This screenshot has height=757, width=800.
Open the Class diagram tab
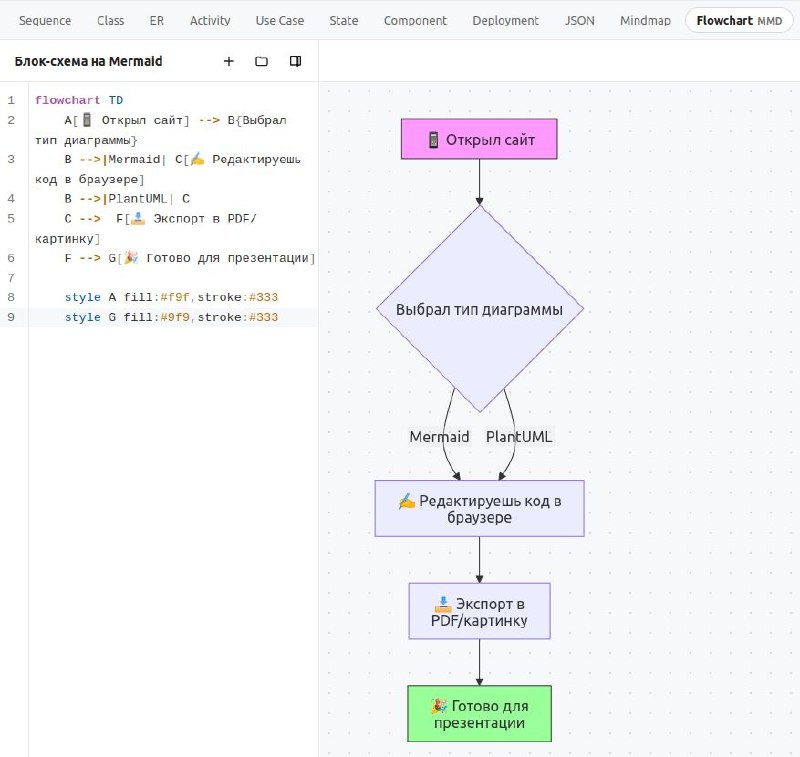[x=111, y=20]
